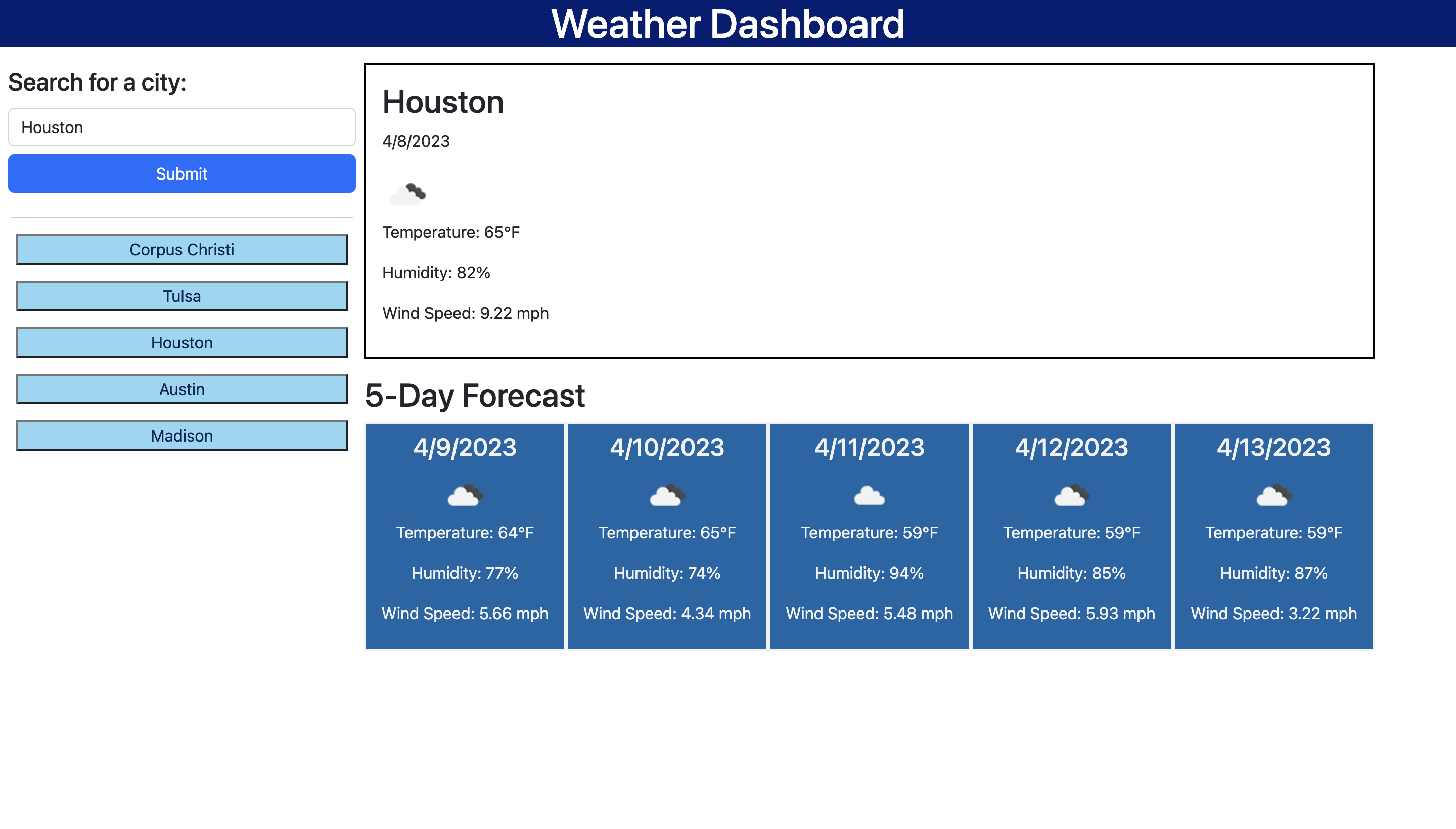Screen dimensions: 1456x829
Task: Focus the city search input field
Action: click(x=181, y=127)
